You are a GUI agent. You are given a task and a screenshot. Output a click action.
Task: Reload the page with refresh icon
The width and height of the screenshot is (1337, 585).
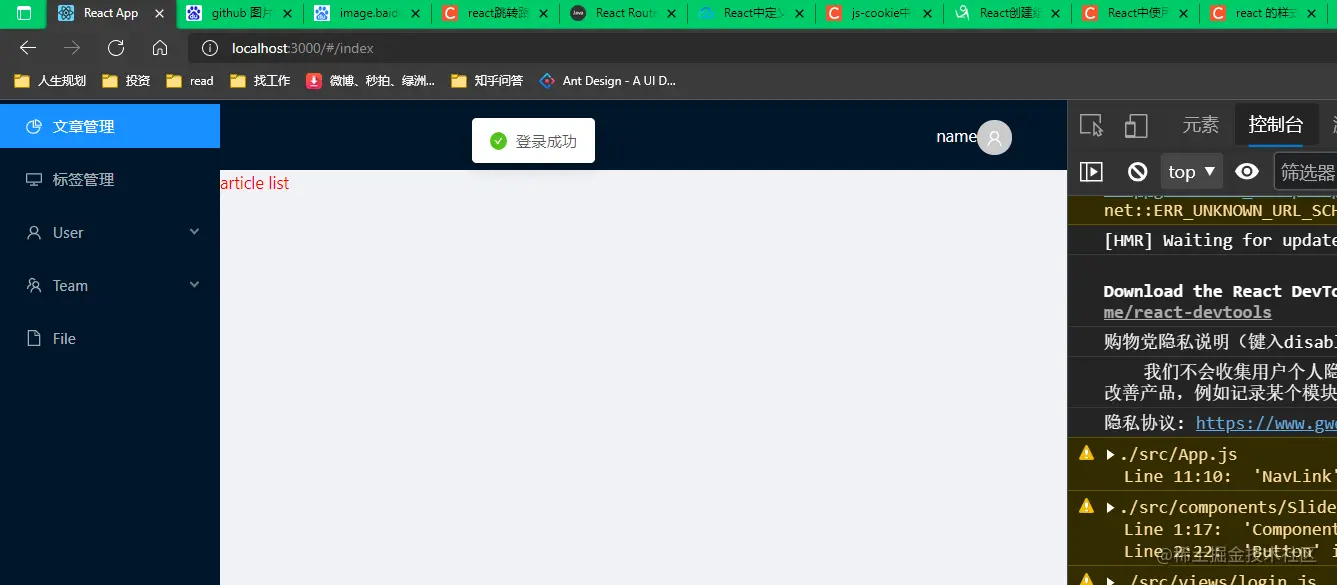point(116,48)
